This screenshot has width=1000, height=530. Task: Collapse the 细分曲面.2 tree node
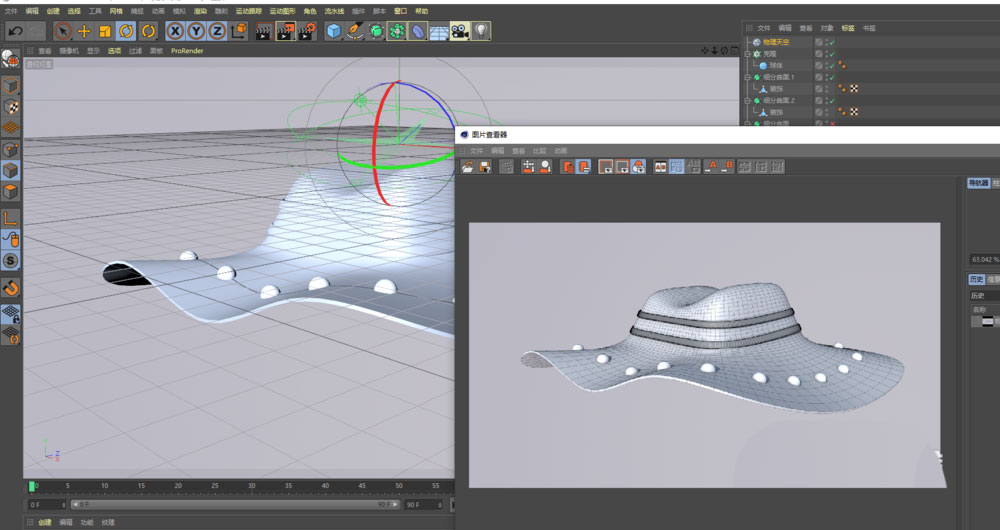(747, 100)
